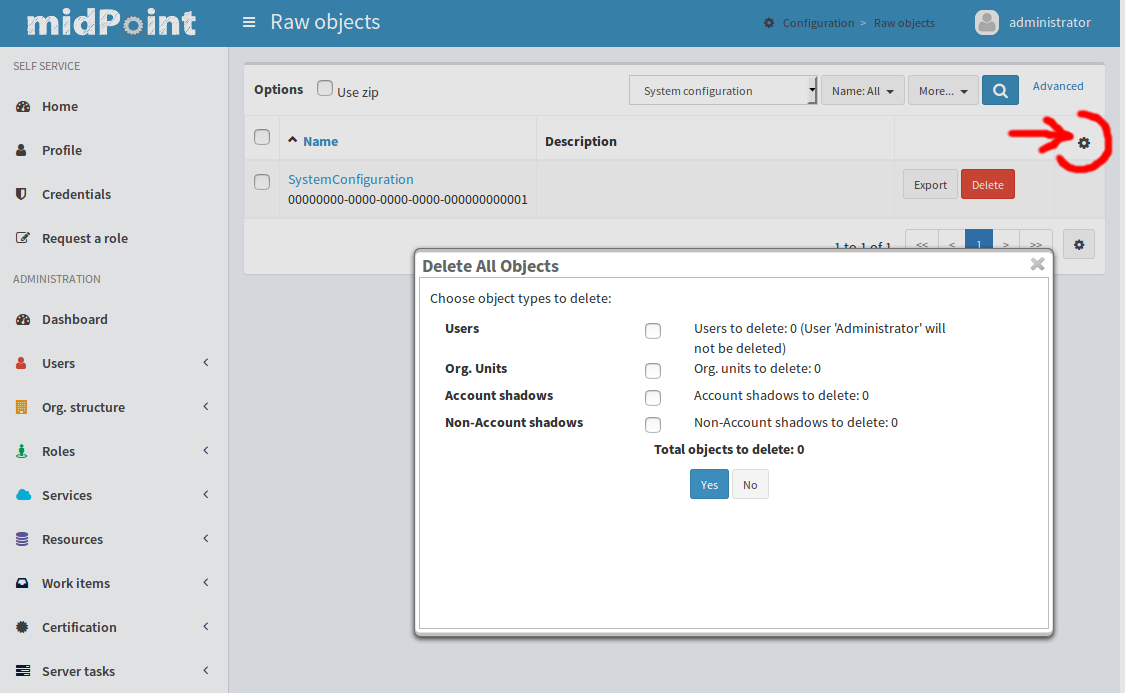Select the SystemConfiguration row checkbox
Image resolution: width=1125 pixels, height=693 pixels.
point(262,182)
